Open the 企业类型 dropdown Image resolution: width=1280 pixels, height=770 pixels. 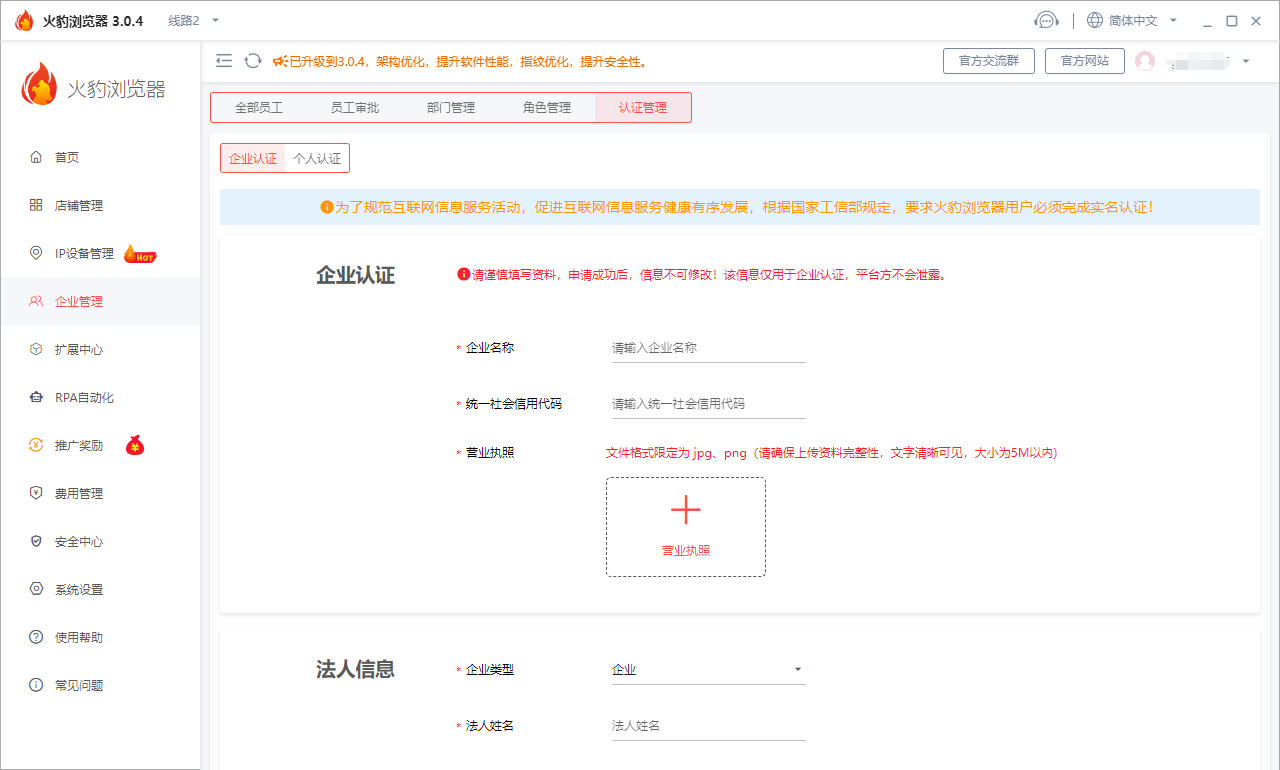707,669
